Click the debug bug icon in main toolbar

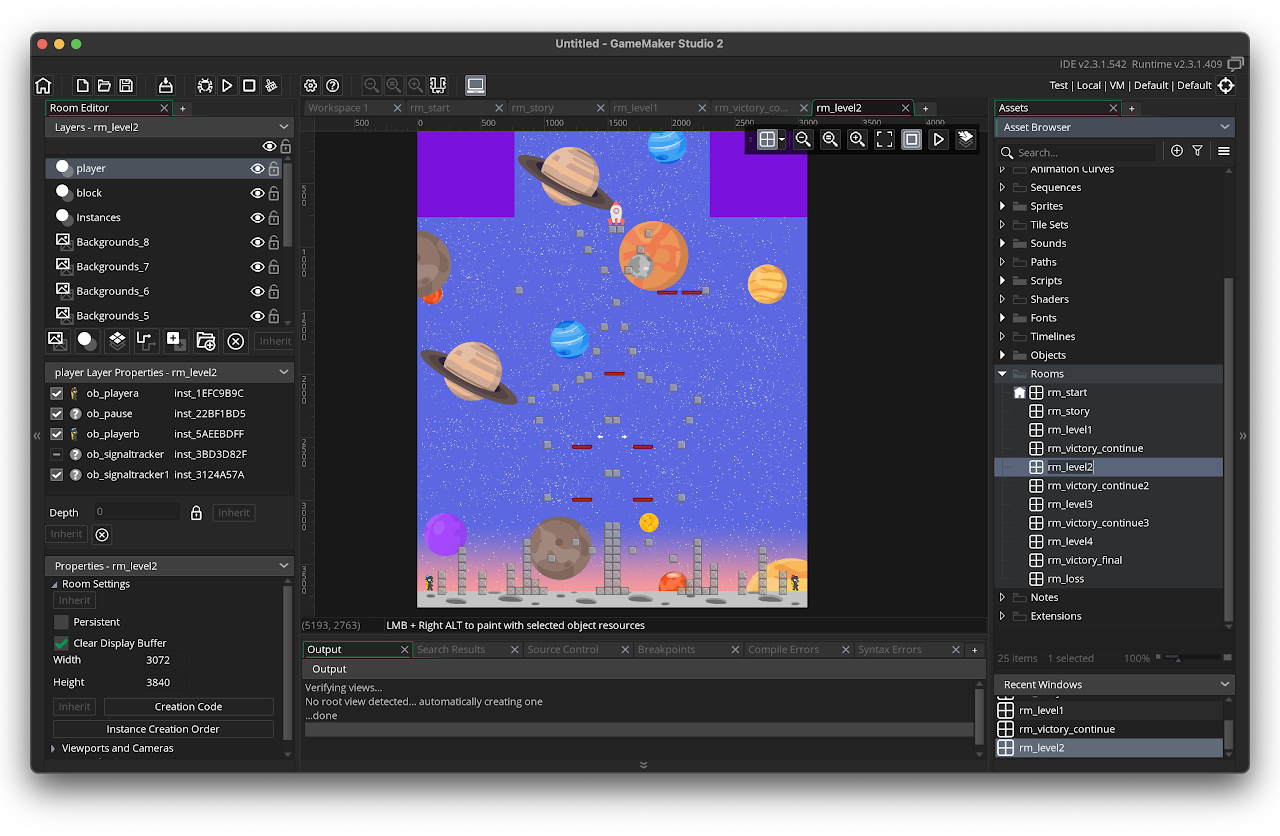(x=205, y=86)
